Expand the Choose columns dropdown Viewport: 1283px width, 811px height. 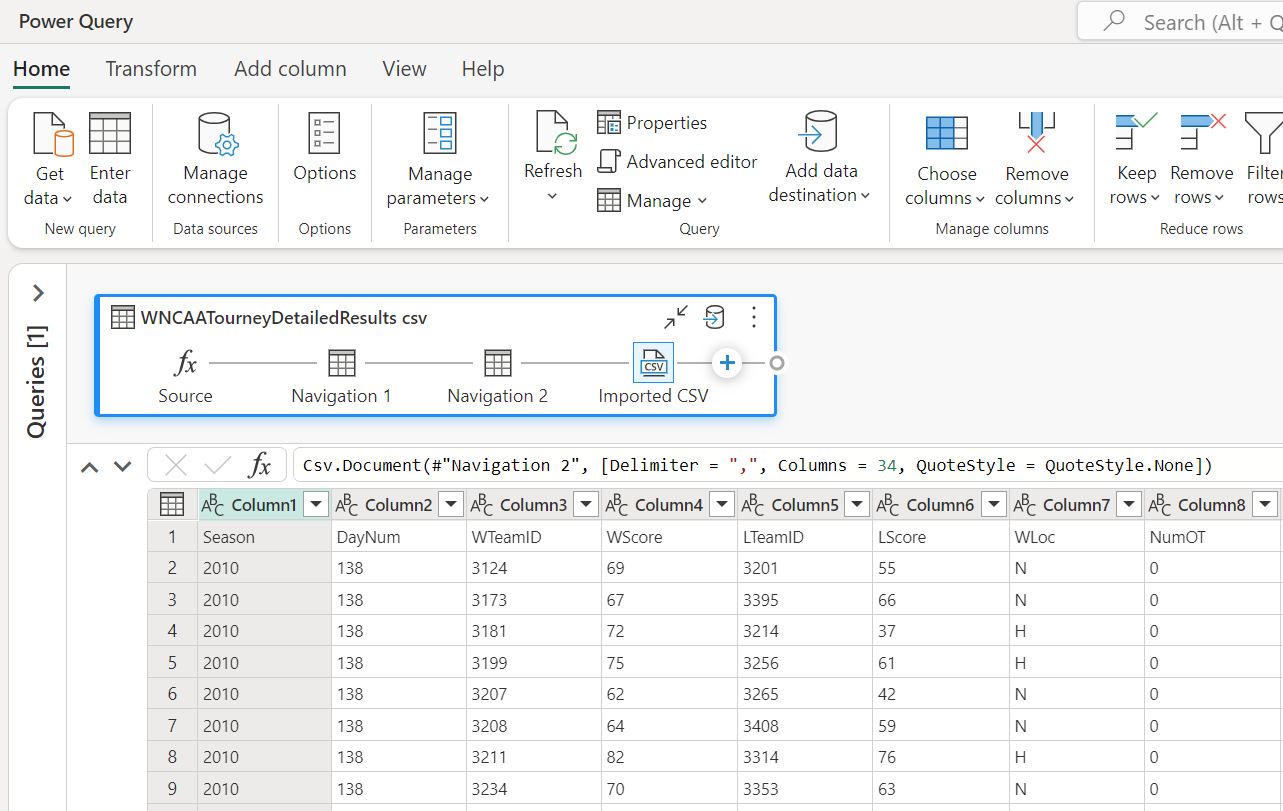(945, 198)
